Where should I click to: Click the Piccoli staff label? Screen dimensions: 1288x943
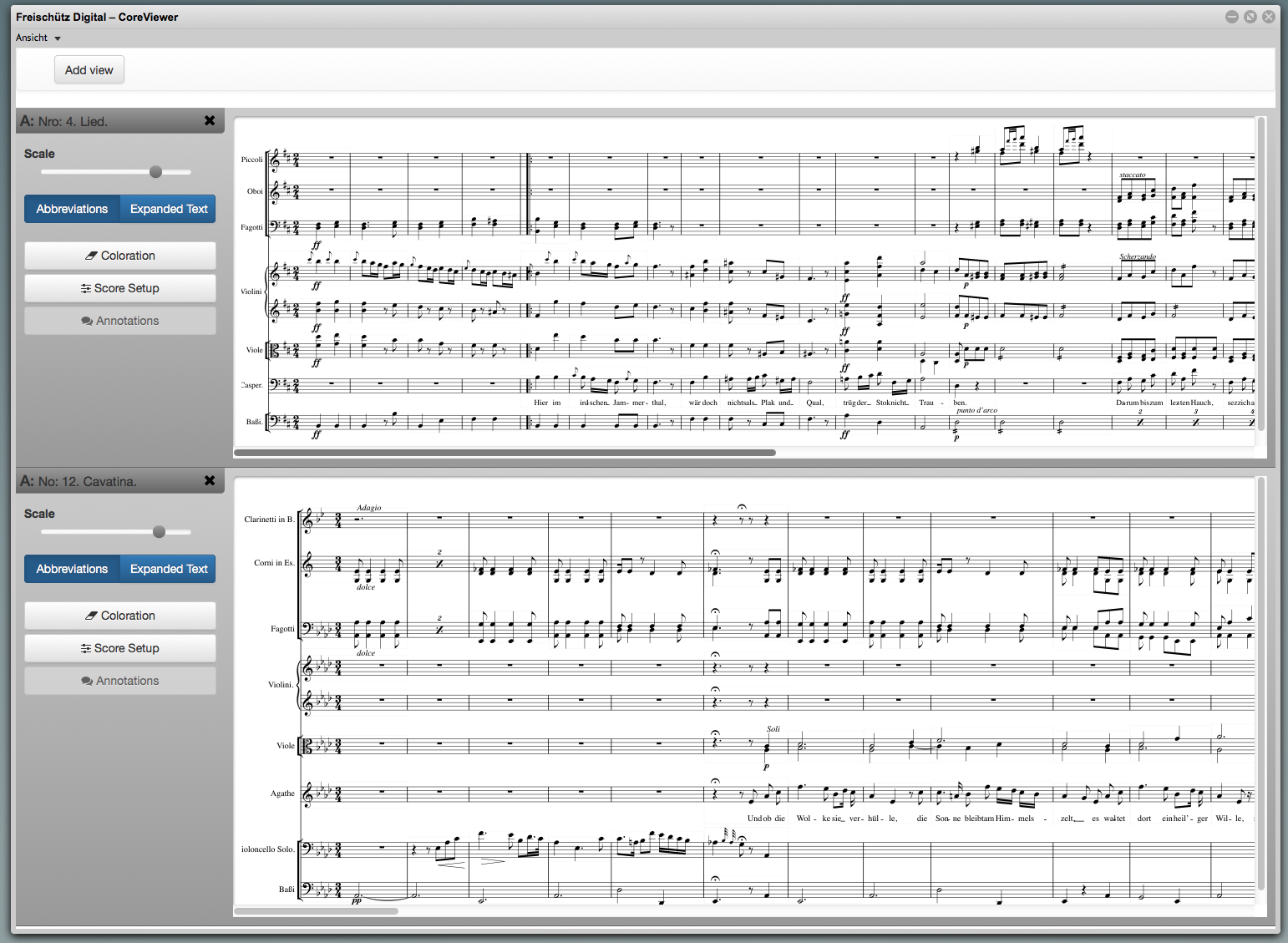coord(251,160)
